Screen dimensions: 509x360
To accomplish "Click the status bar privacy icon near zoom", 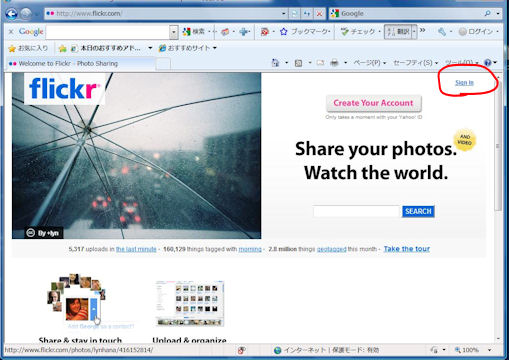I will (434, 350).
